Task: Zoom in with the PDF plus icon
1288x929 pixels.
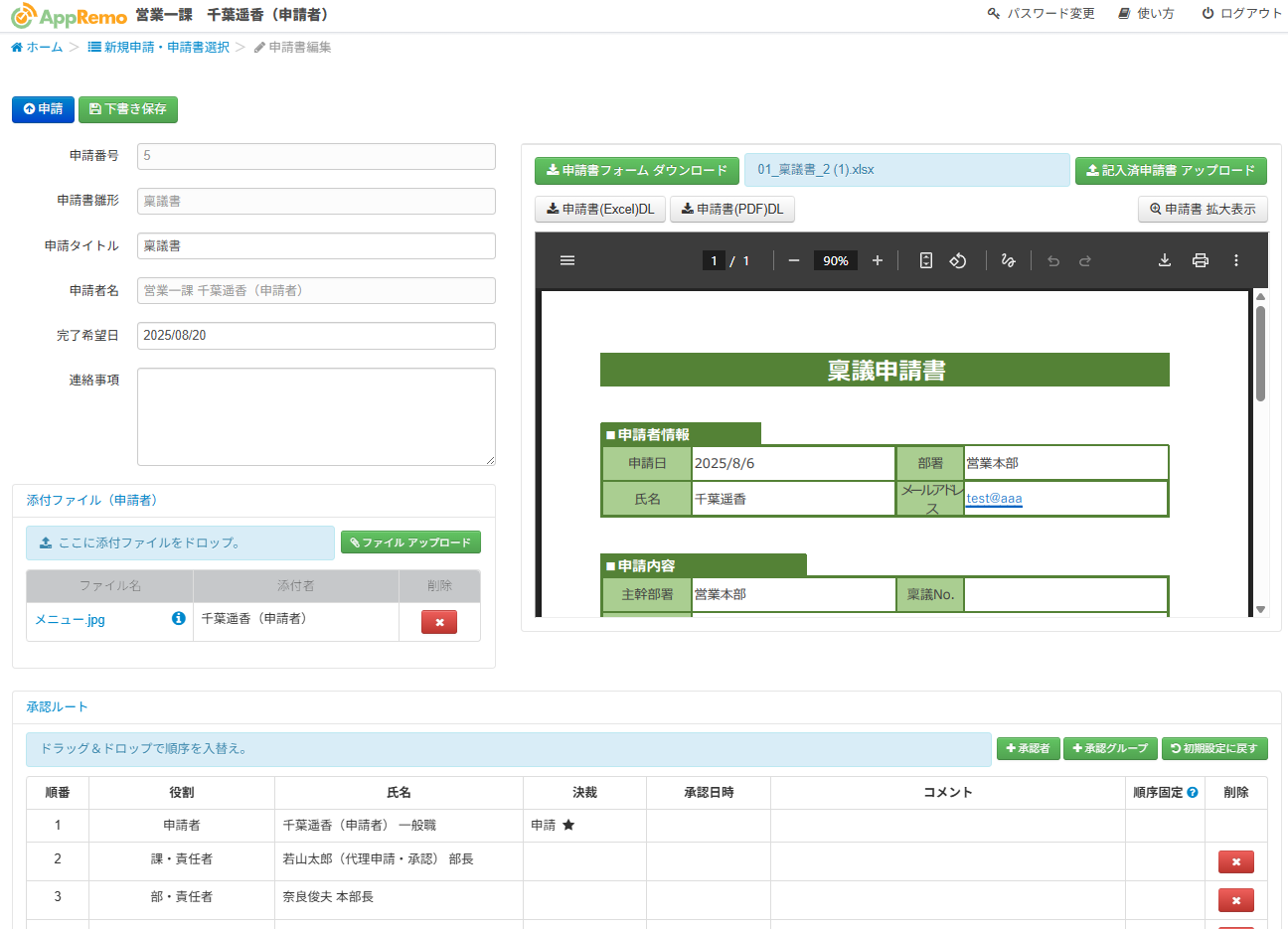Action: click(x=877, y=260)
